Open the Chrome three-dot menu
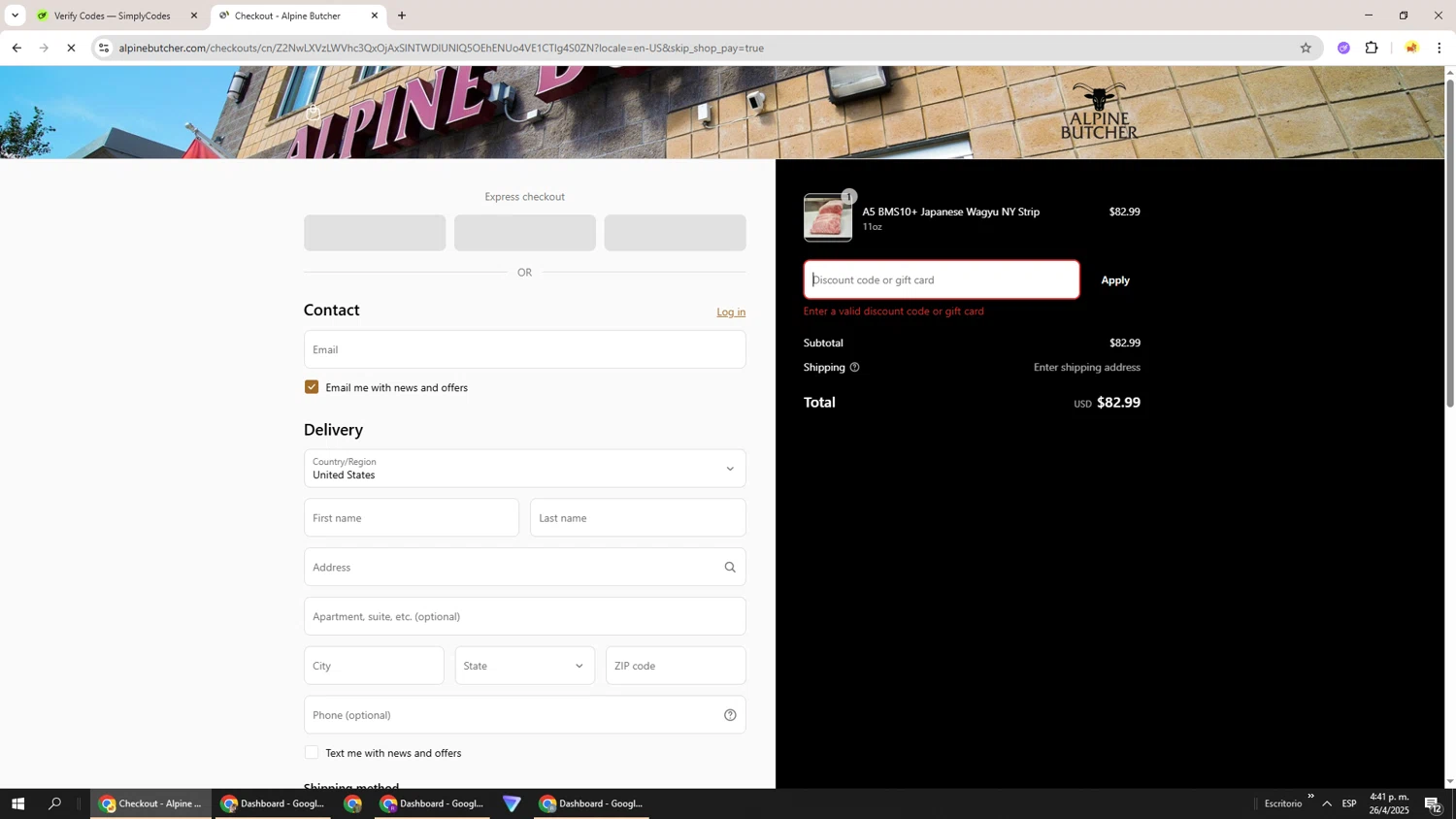The image size is (1456, 819). pos(1439,48)
